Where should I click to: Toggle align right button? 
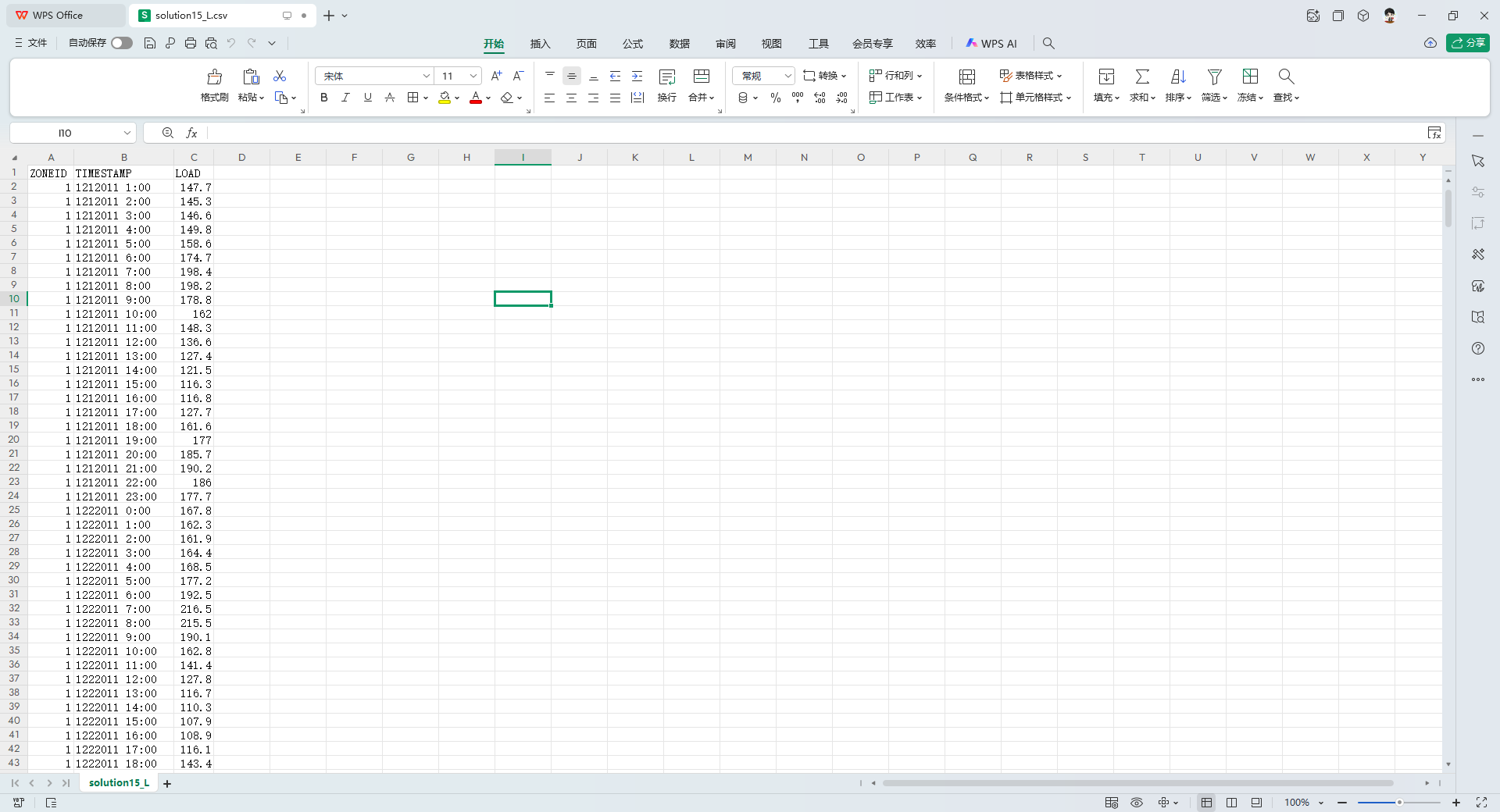(x=594, y=98)
